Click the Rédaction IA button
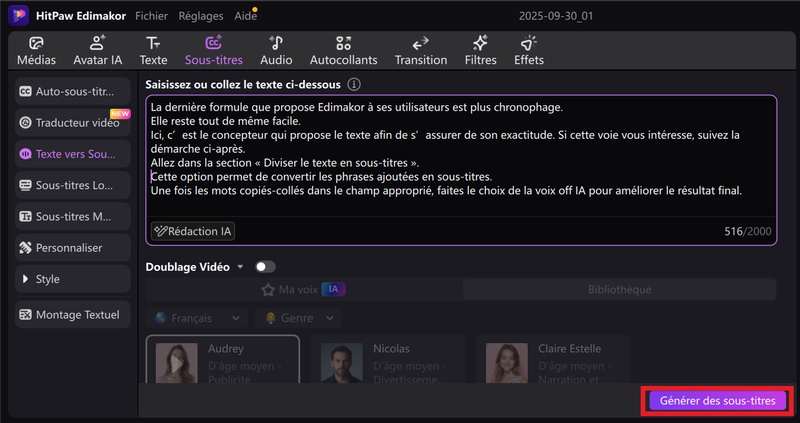800x423 pixels. click(193, 231)
